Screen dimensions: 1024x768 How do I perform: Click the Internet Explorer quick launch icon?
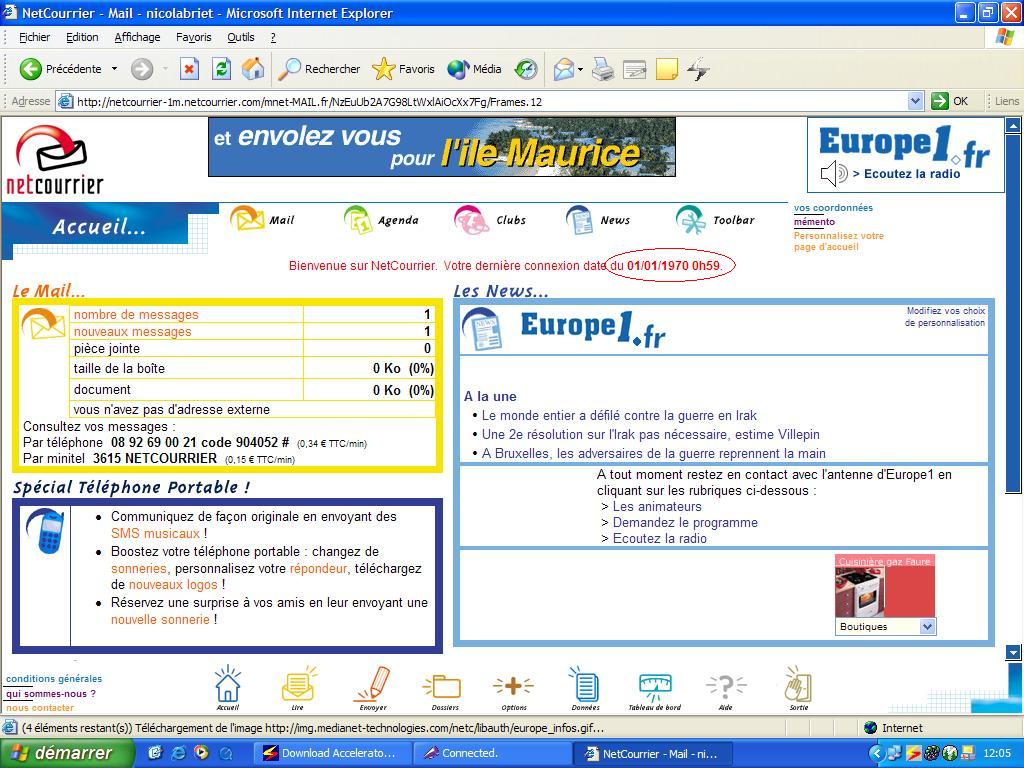[178, 753]
